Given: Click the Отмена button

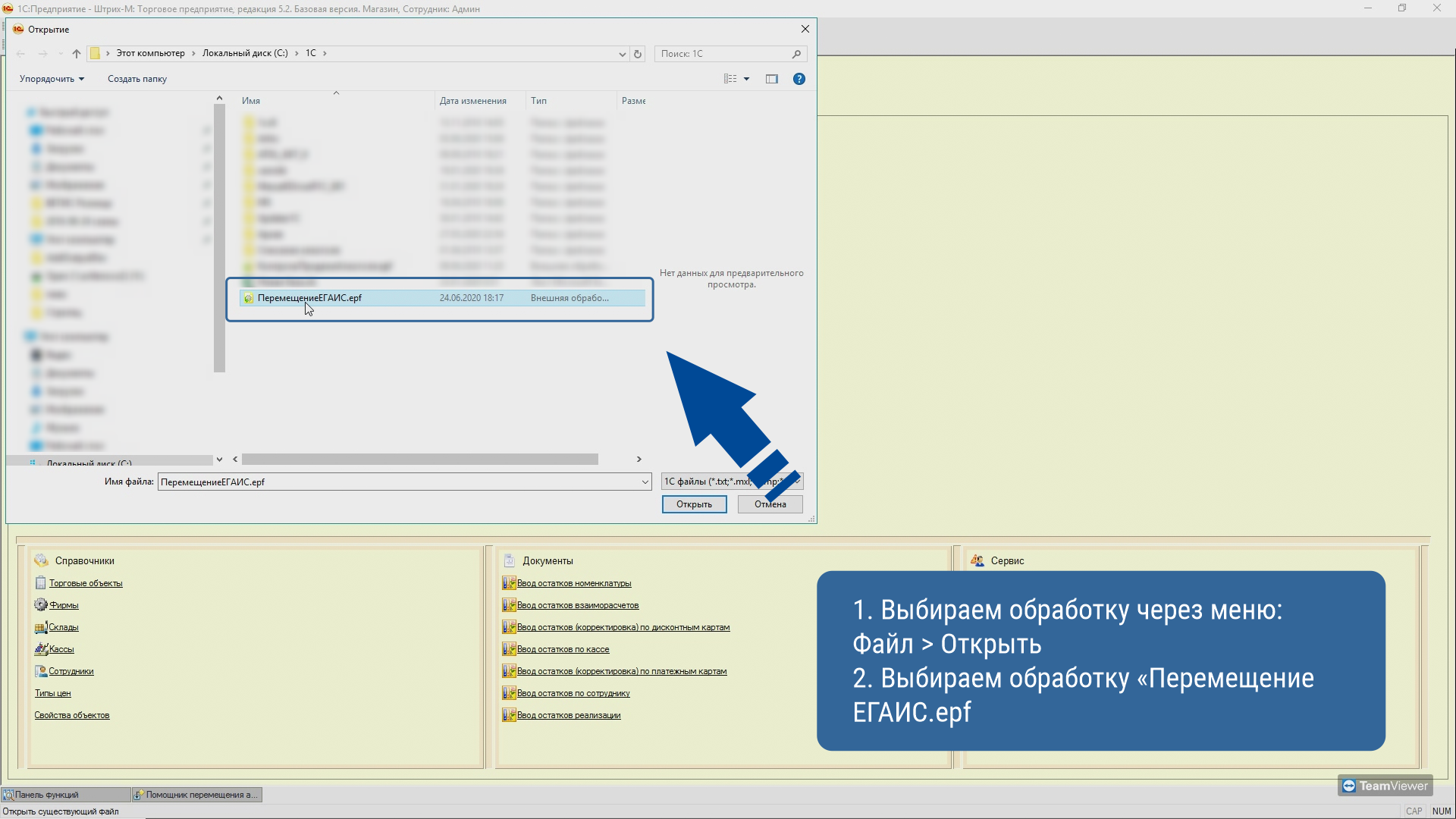Looking at the screenshot, I should click(770, 504).
